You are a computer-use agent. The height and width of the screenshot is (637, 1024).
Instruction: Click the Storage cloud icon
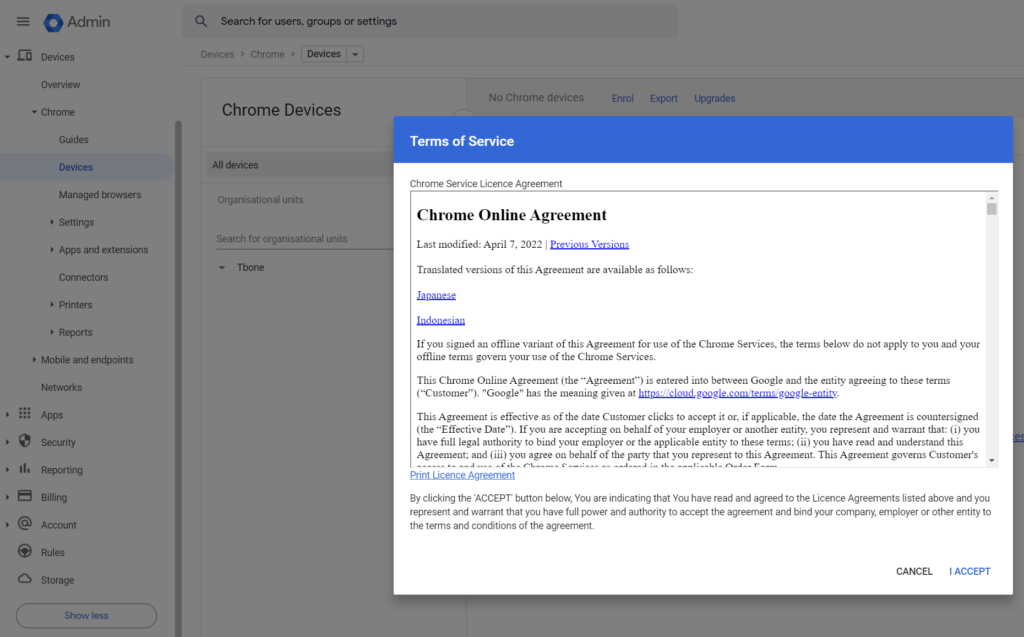(25, 579)
